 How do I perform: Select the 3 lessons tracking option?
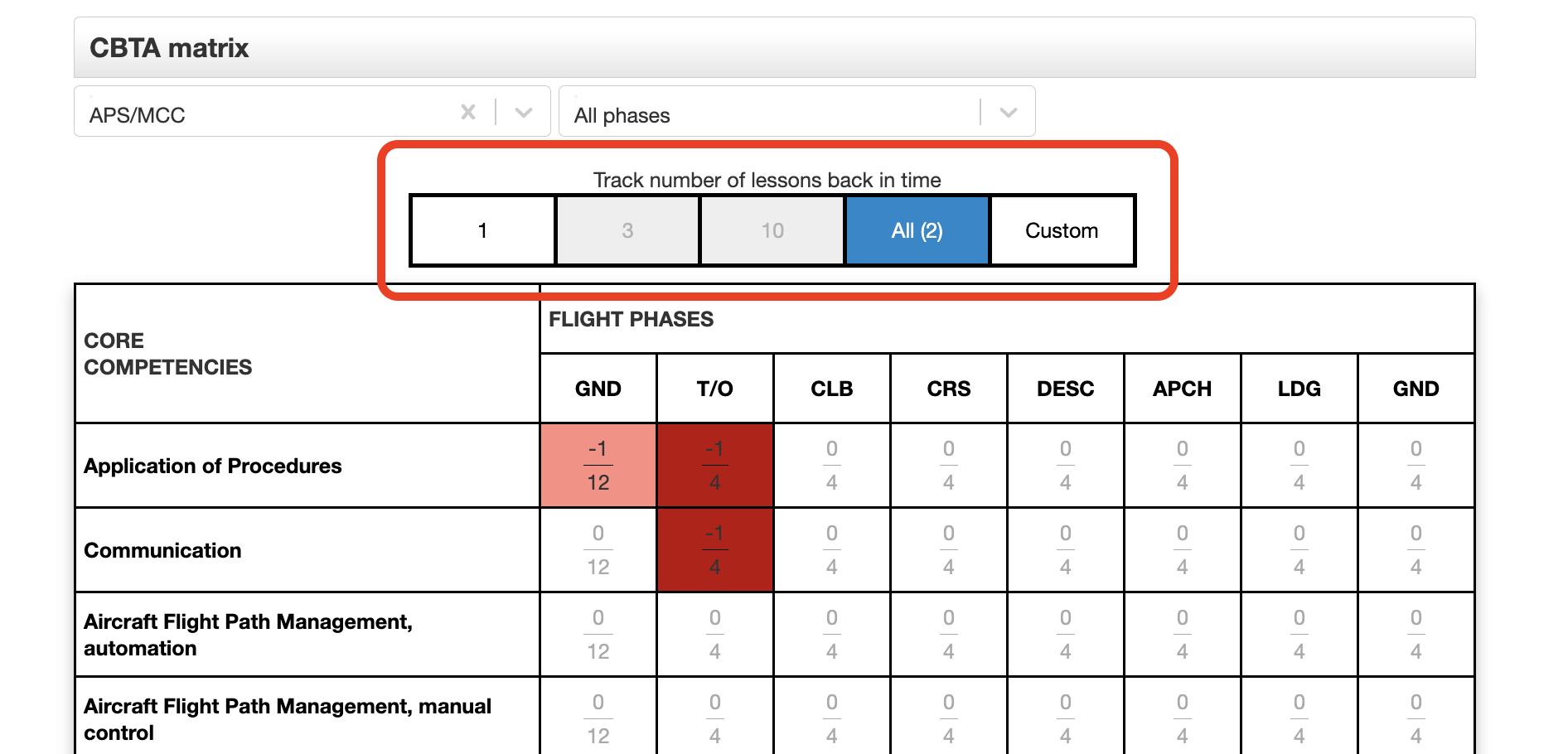(627, 230)
